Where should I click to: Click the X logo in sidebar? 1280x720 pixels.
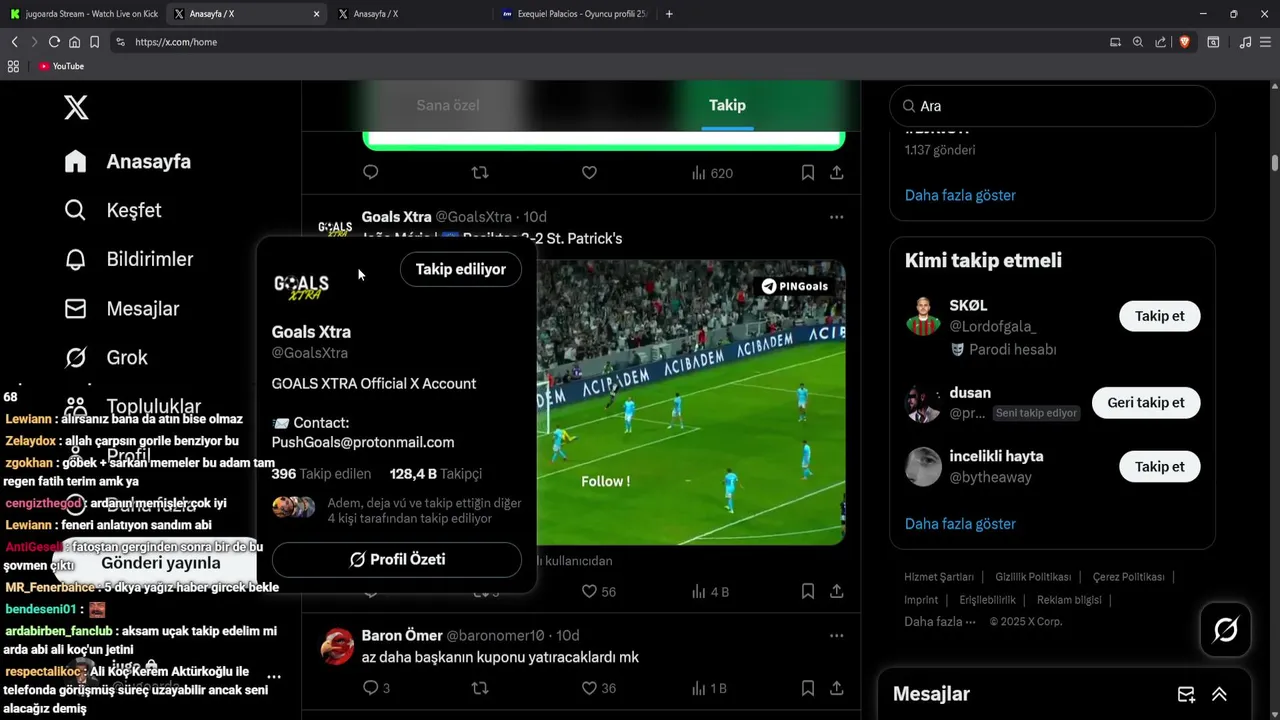tap(76, 107)
